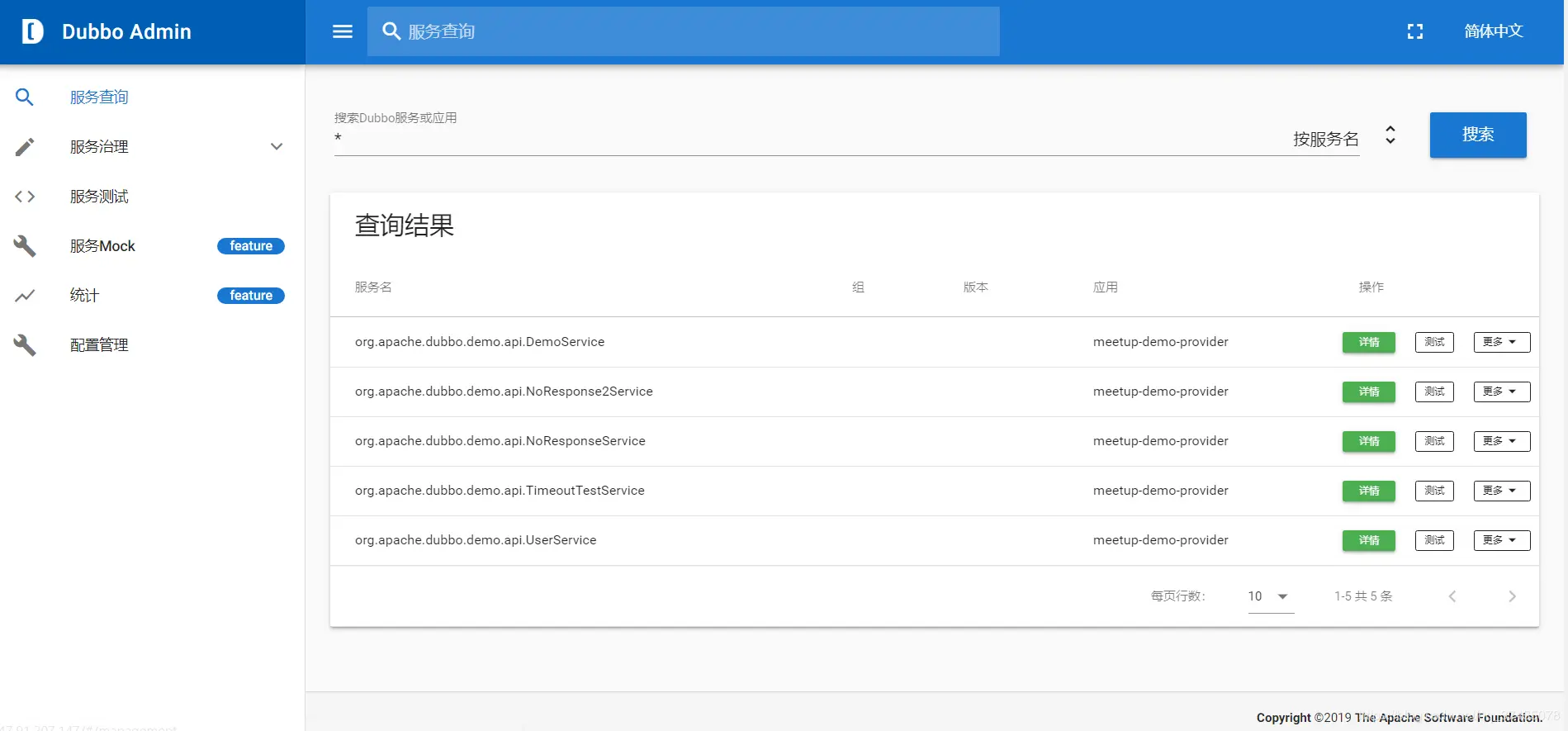Image resolution: width=1568 pixels, height=731 pixels.
Task: Click meetup-demo-provider in the DemoService row
Action: pos(1161,342)
